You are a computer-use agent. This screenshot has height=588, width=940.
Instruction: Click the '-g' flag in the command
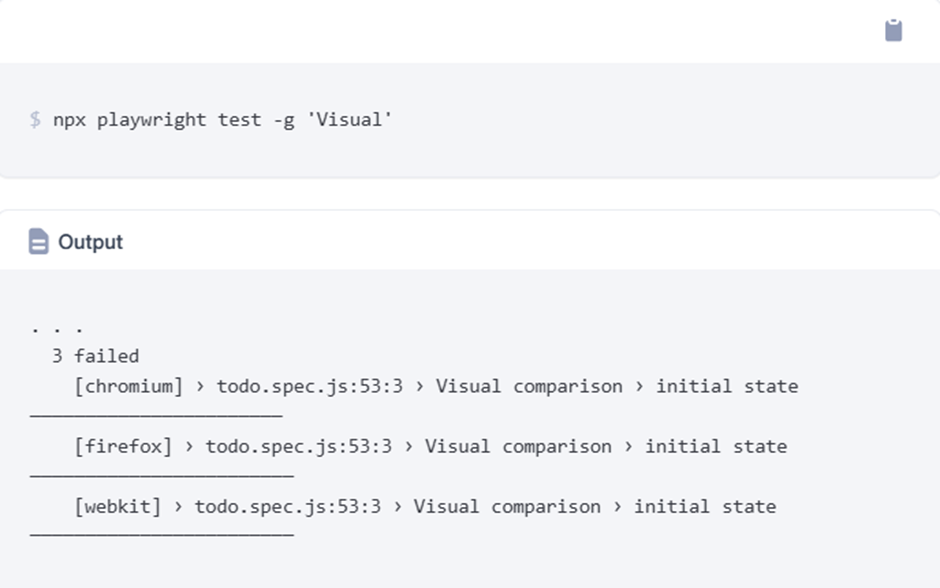coord(284,120)
